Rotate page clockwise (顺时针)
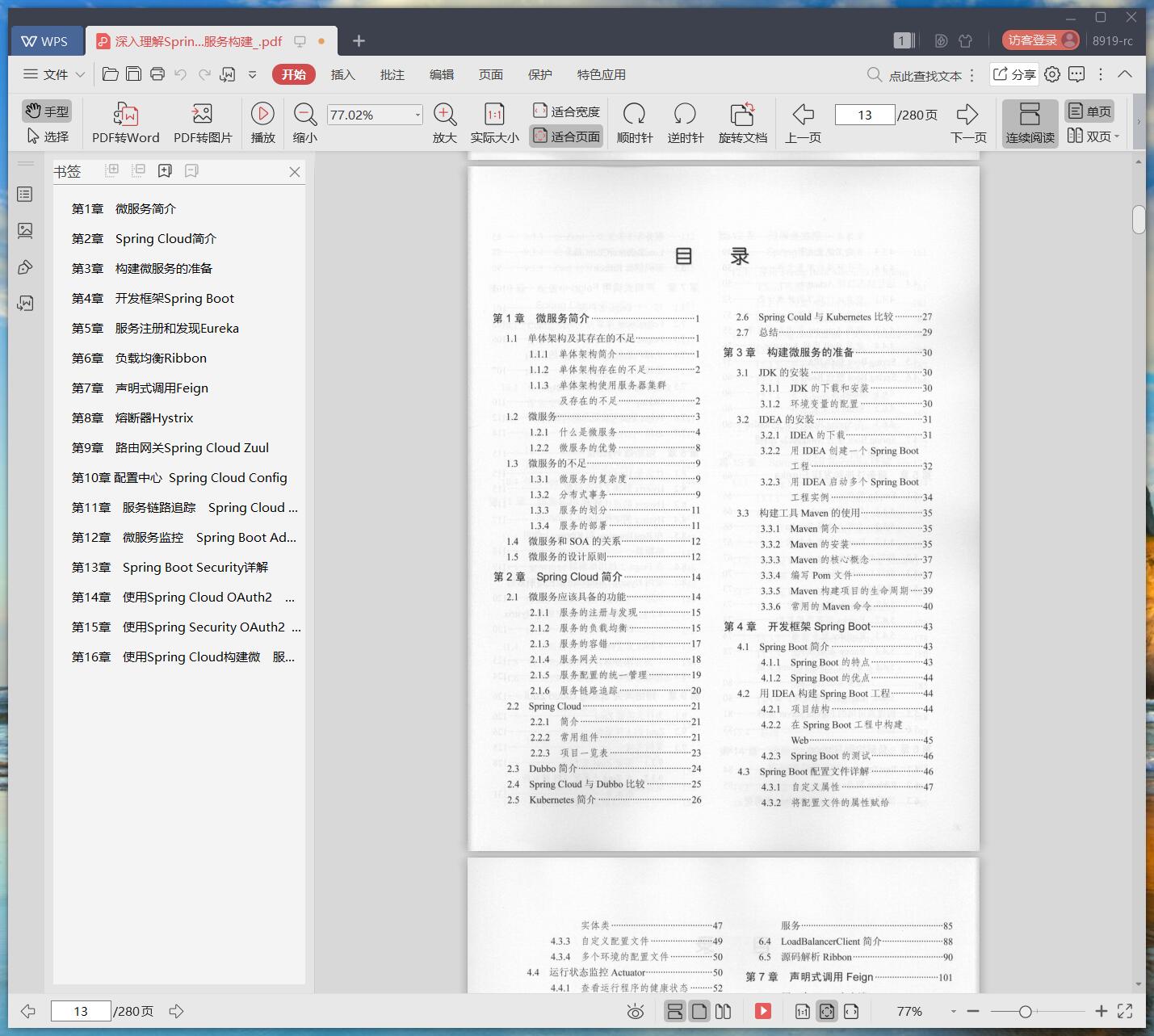The image size is (1154, 1036). click(x=635, y=123)
